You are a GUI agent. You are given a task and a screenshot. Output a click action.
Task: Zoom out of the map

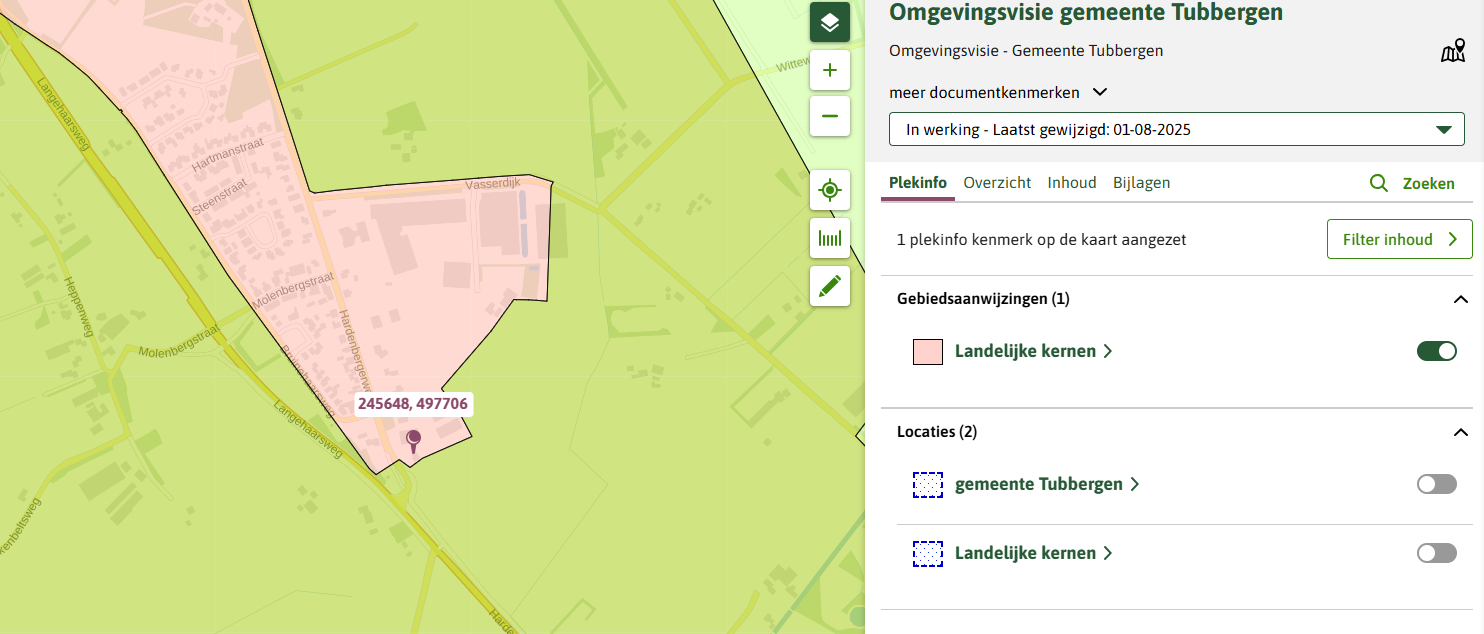click(830, 116)
